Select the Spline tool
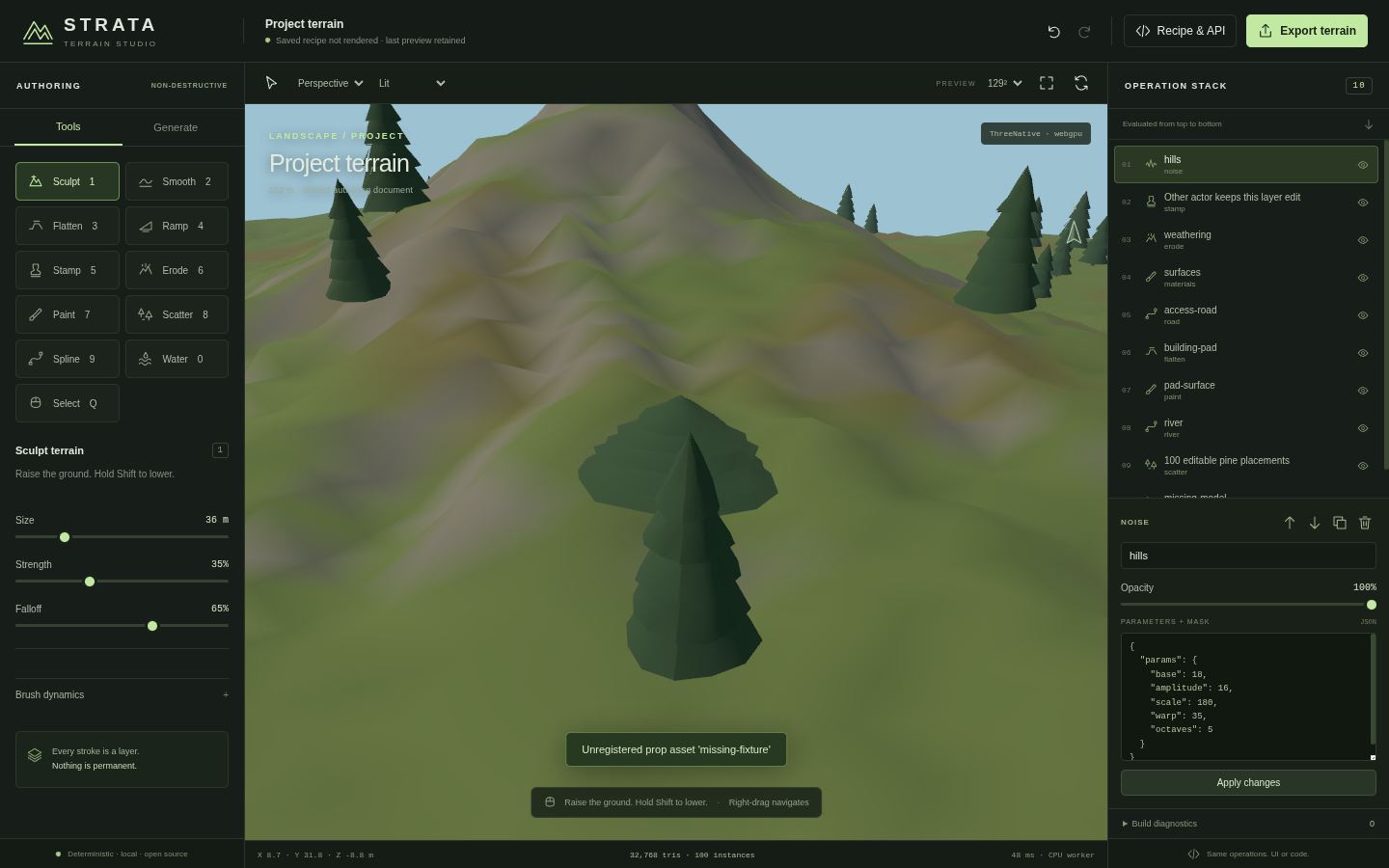 coord(68,359)
